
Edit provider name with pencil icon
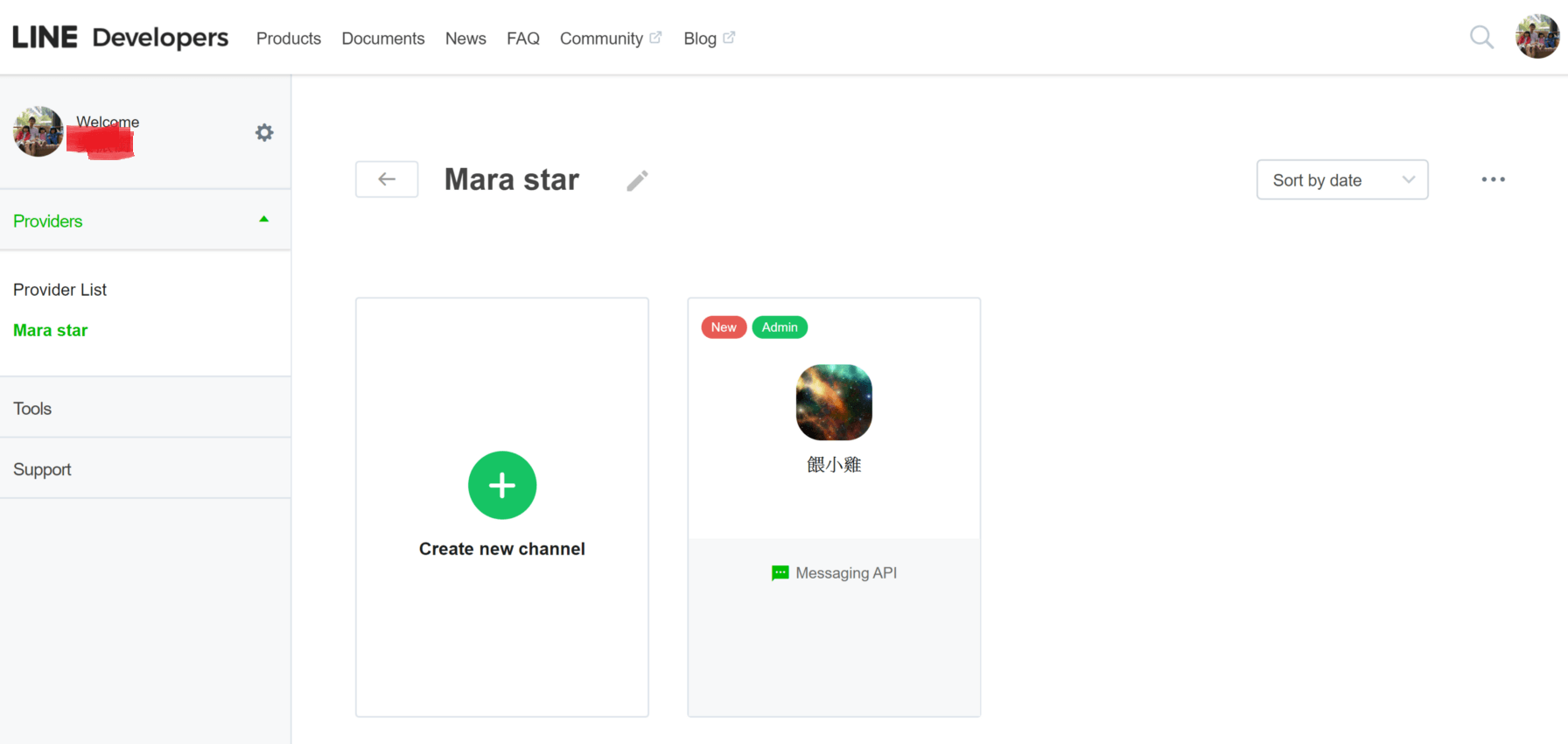coord(637,180)
